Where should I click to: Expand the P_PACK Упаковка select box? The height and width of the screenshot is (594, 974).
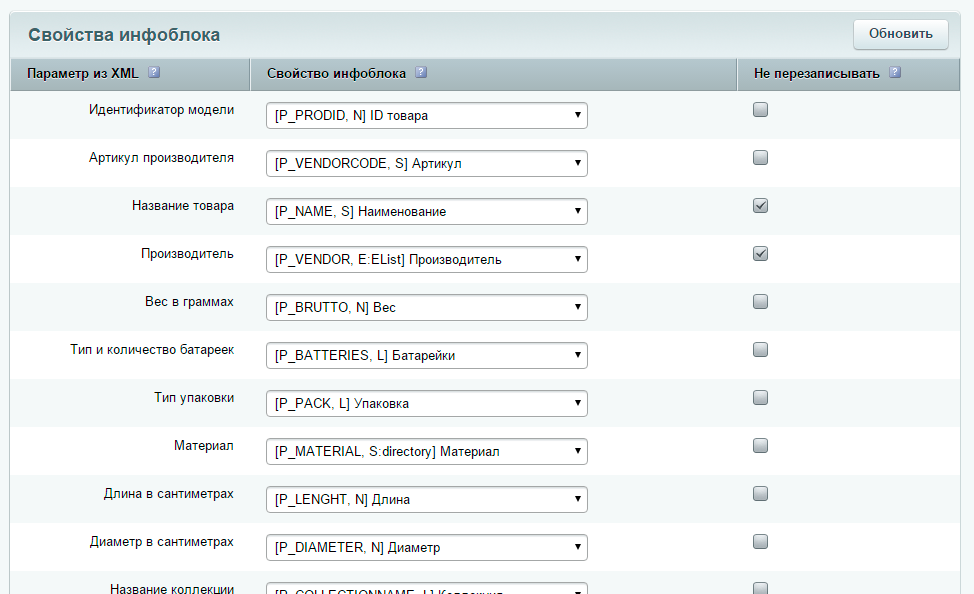(426, 404)
